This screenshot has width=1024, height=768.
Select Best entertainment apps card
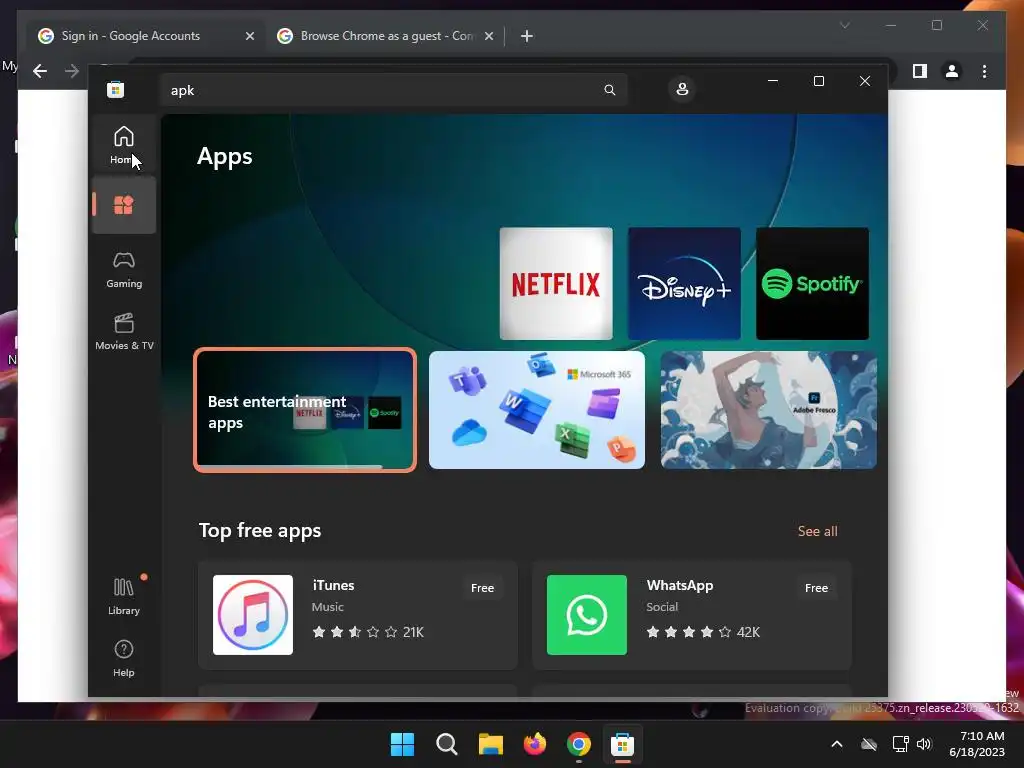coord(305,410)
